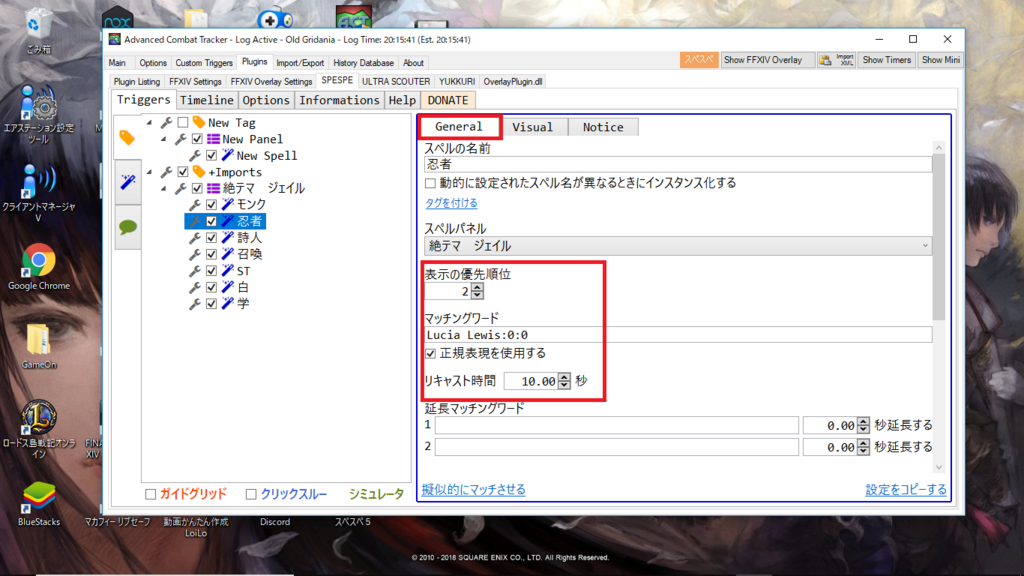Click the wrench icon beside 詩人

tap(195, 238)
